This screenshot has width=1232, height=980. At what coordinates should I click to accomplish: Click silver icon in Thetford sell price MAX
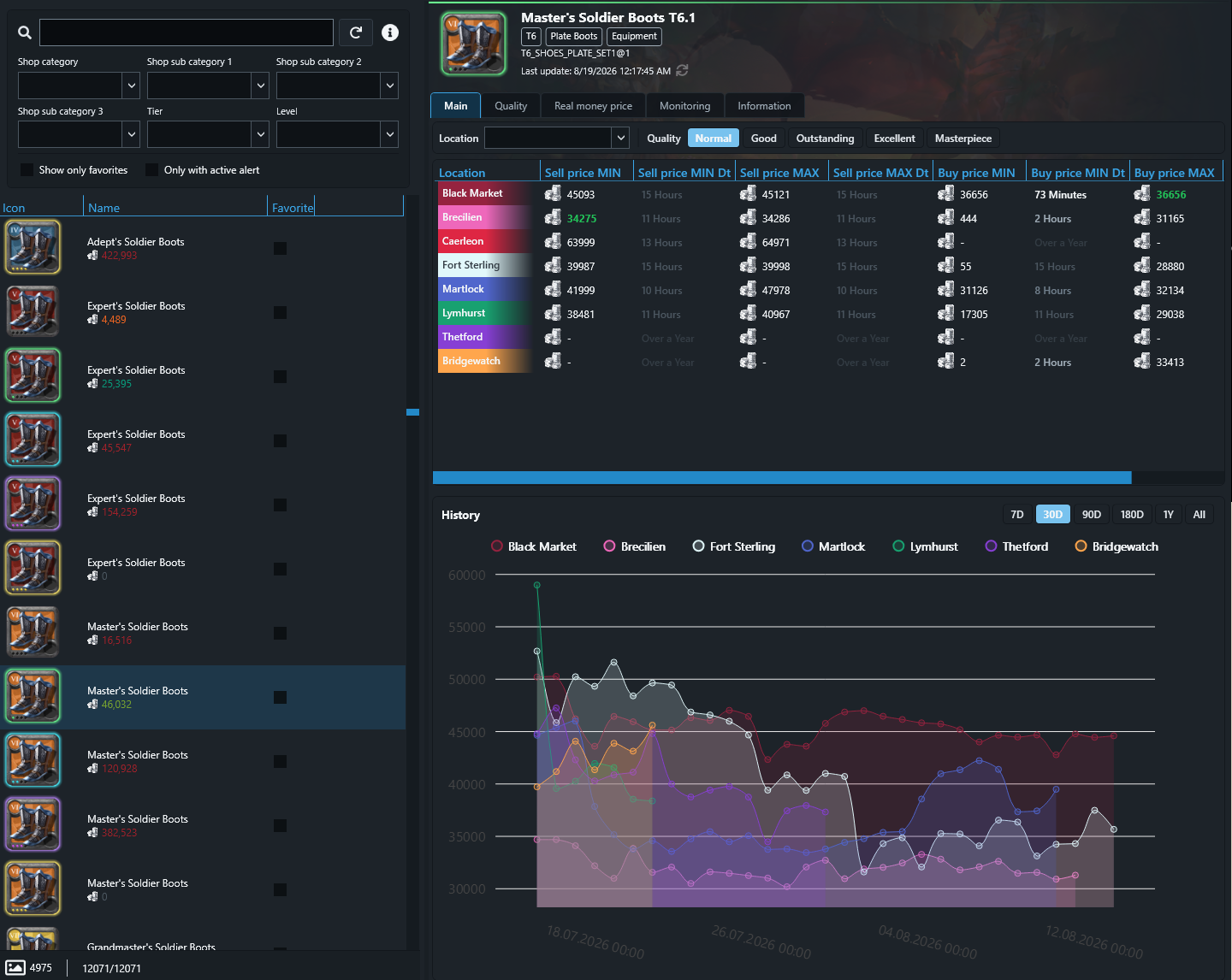(x=749, y=338)
